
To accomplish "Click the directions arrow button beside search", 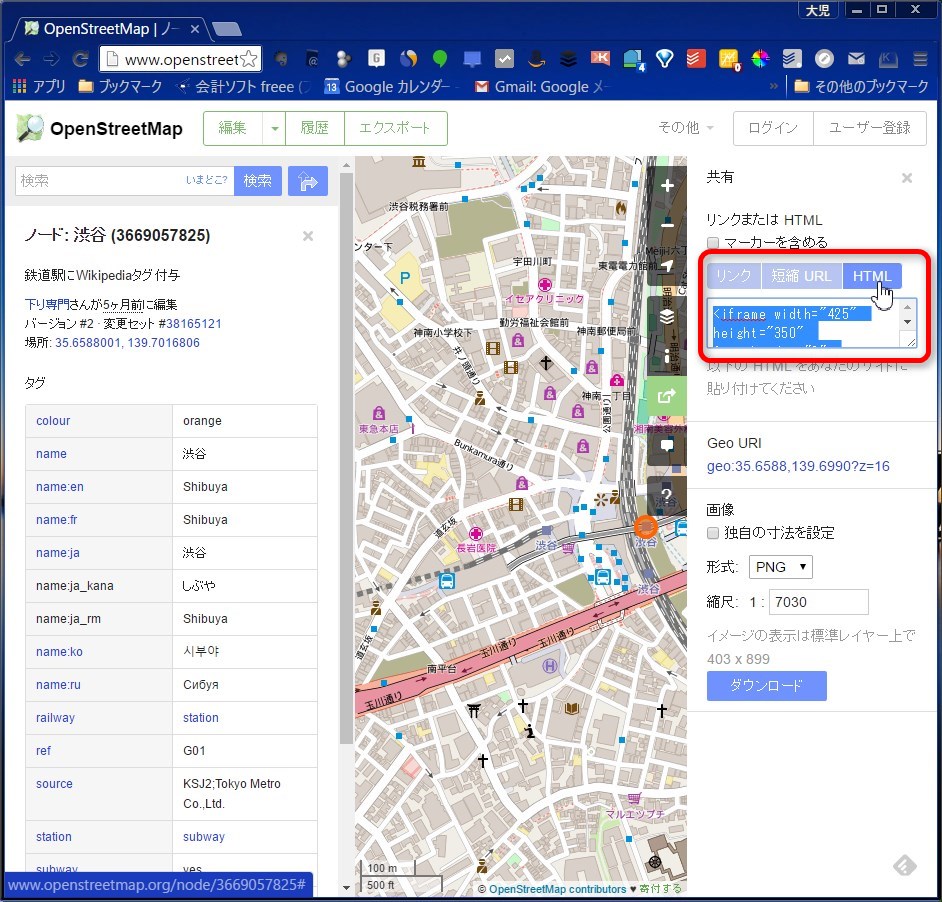I will pyautogui.click(x=308, y=181).
